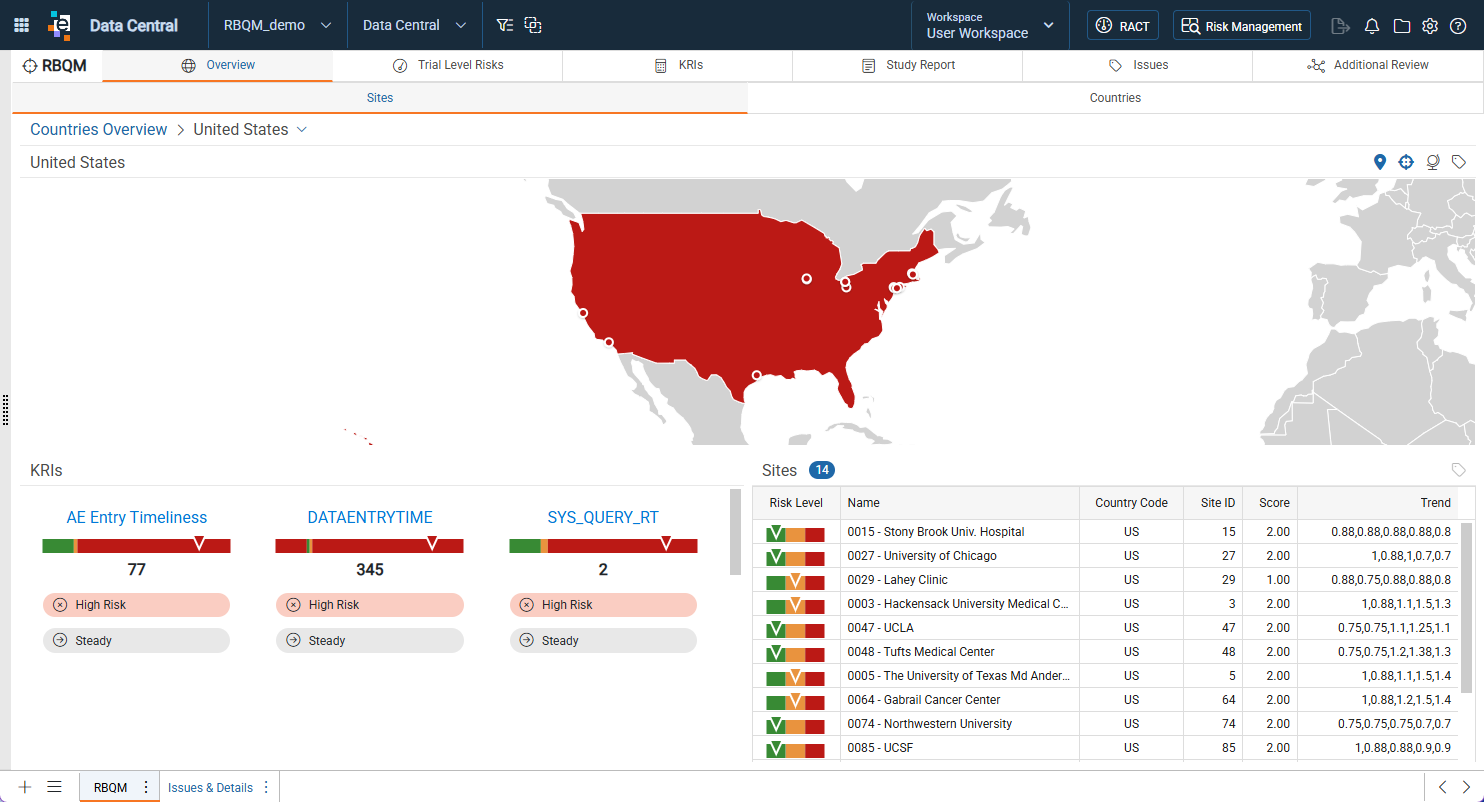Click the logout exit icon

tap(1340, 26)
